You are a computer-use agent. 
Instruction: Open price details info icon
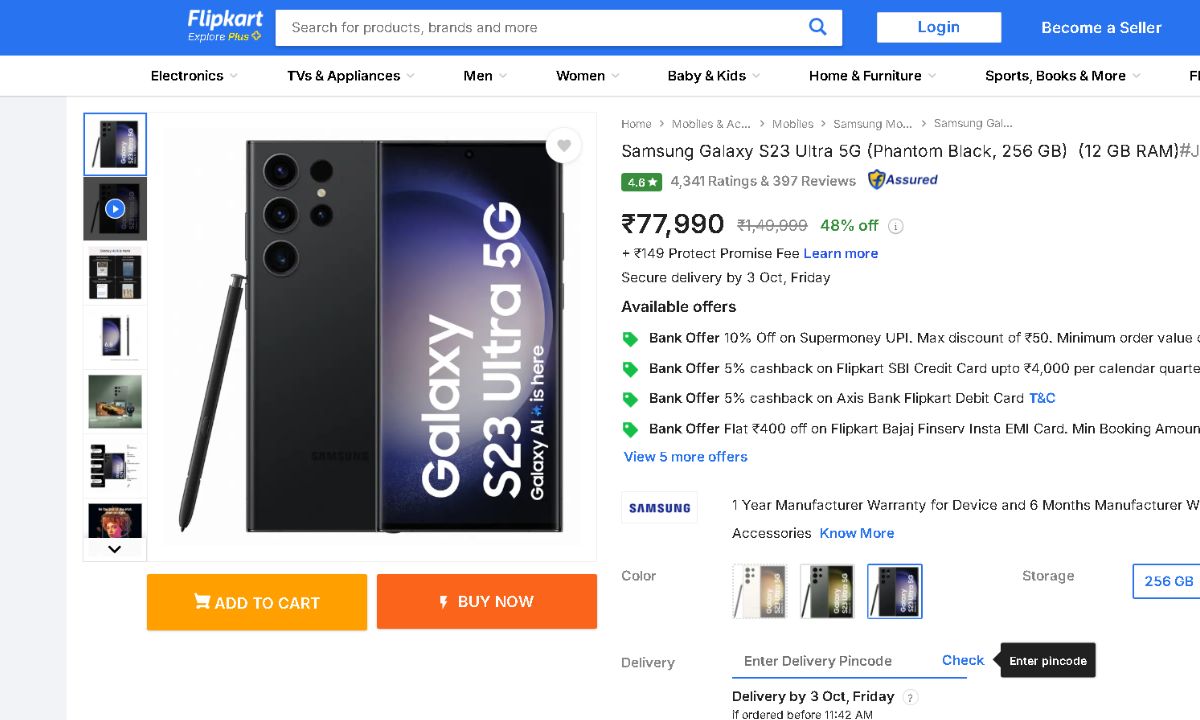coord(896,226)
